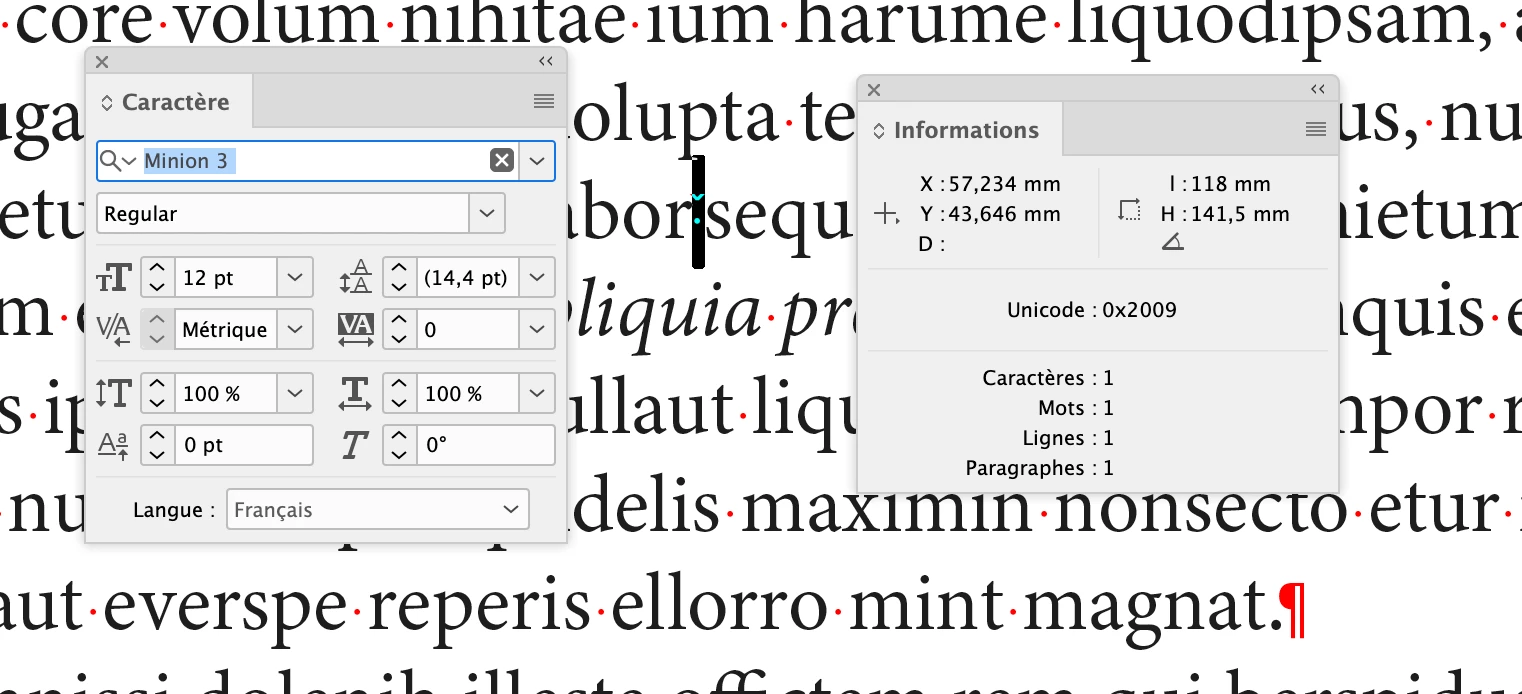Open the Langue Français dropdown

pyautogui.click(x=378, y=510)
